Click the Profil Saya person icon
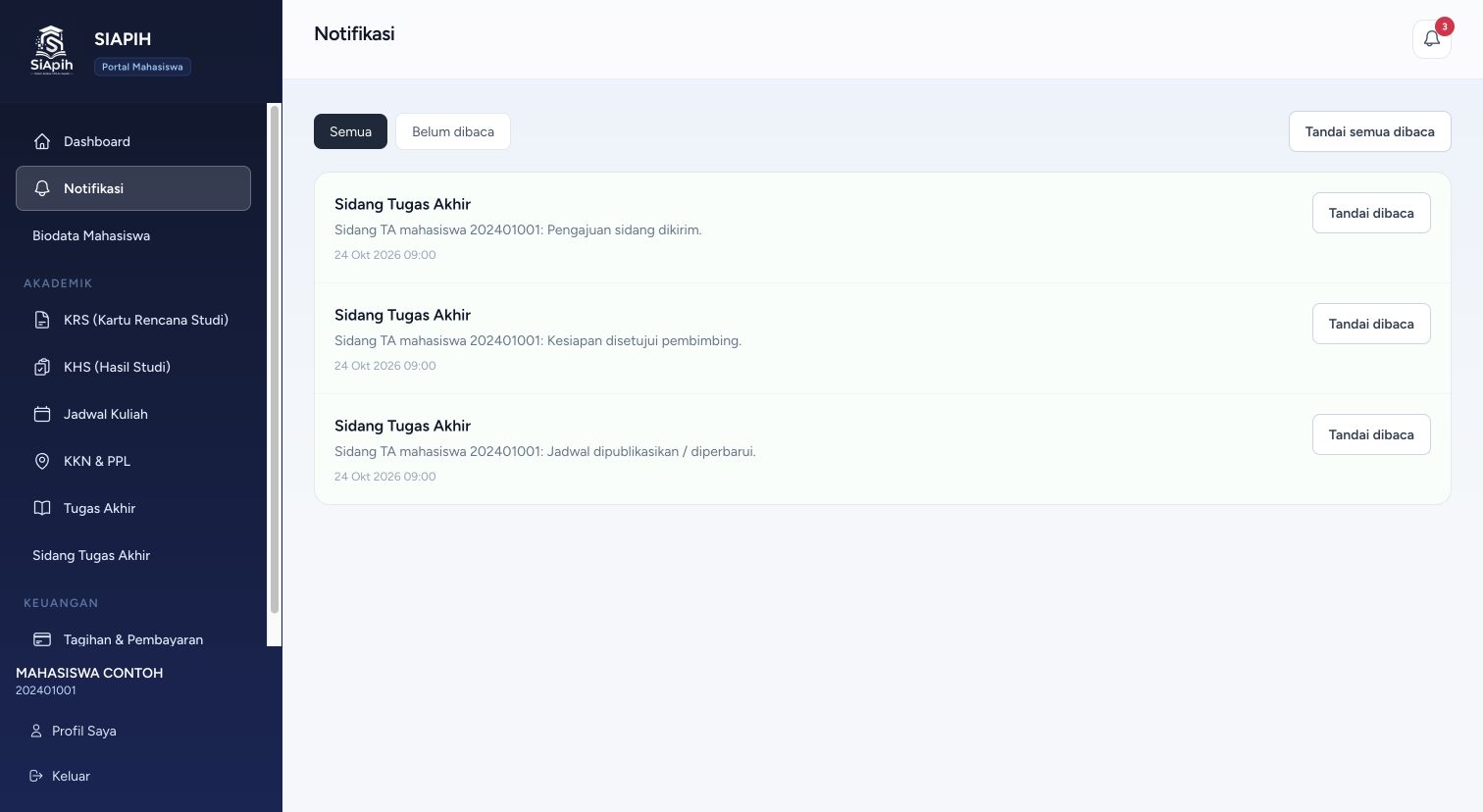The image size is (1483, 812). click(x=36, y=731)
